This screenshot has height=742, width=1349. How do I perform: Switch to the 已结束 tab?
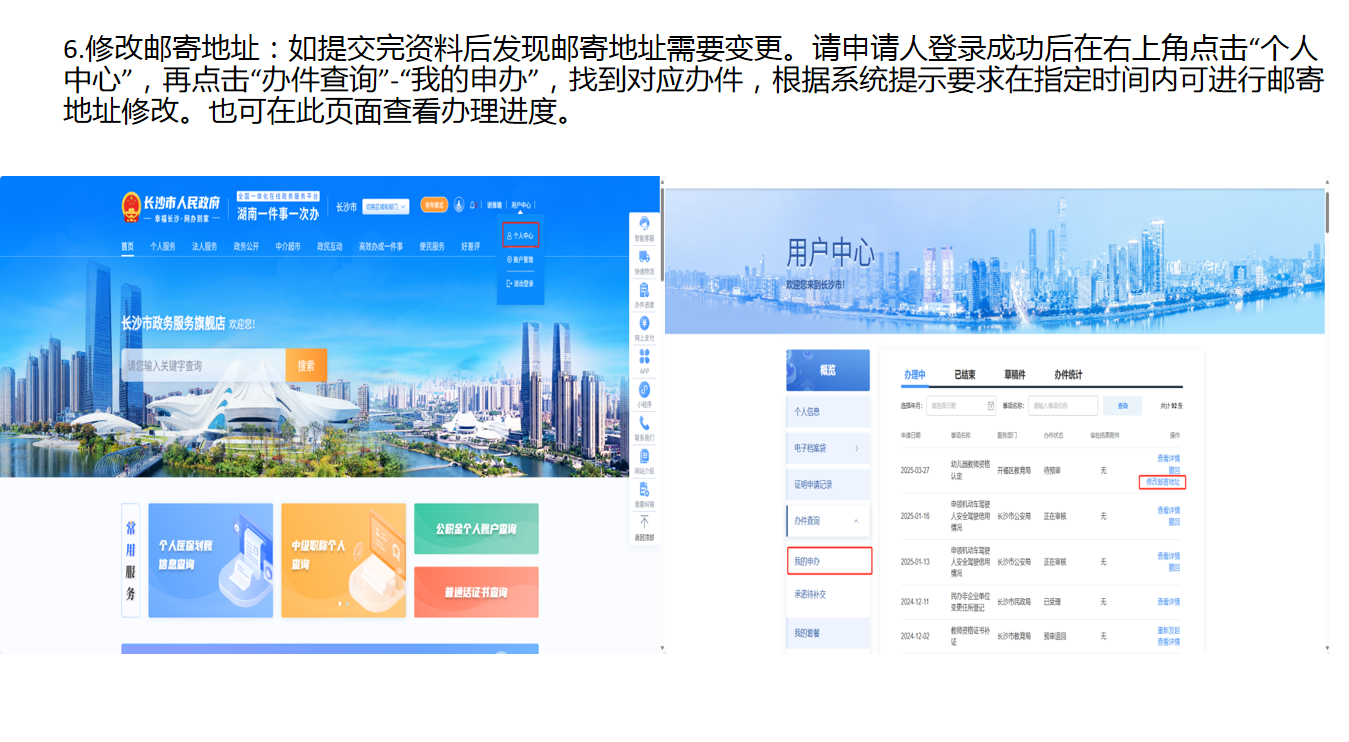tap(964, 375)
